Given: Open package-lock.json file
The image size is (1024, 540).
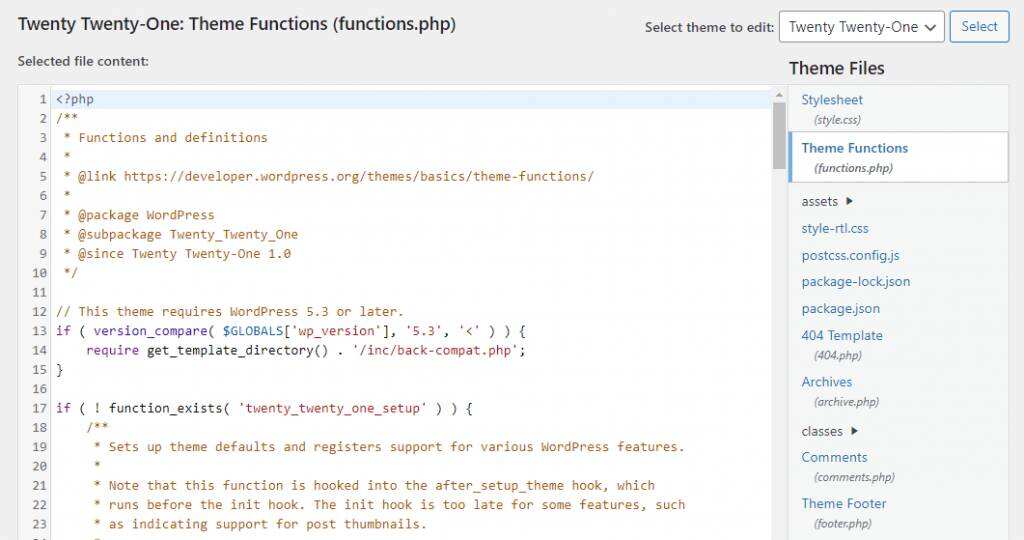Looking at the screenshot, I should (856, 281).
